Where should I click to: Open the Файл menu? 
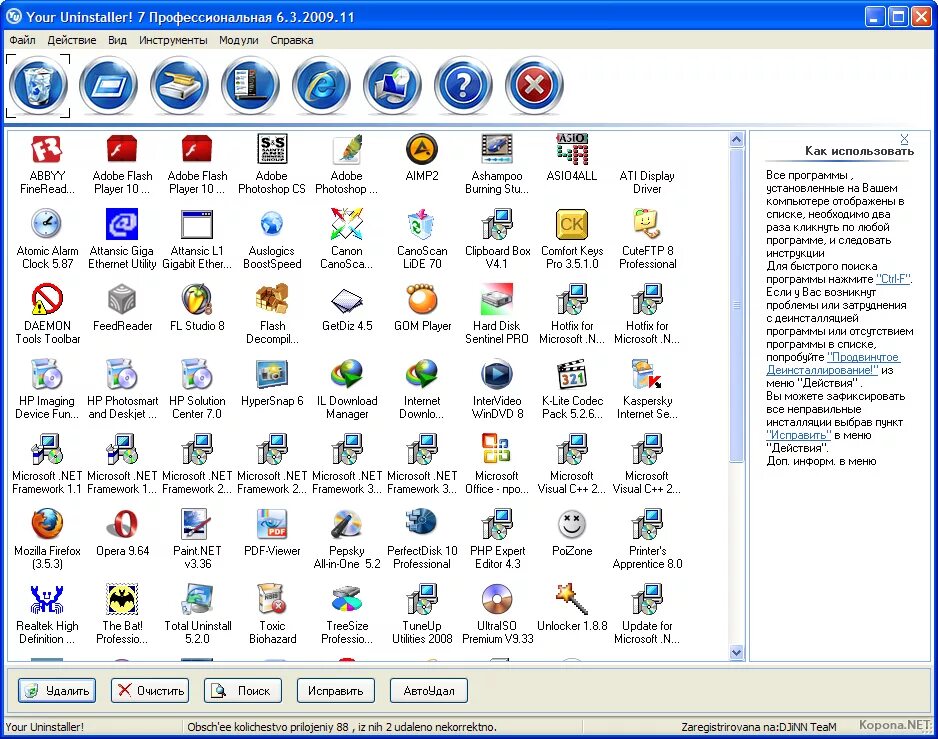(23, 40)
